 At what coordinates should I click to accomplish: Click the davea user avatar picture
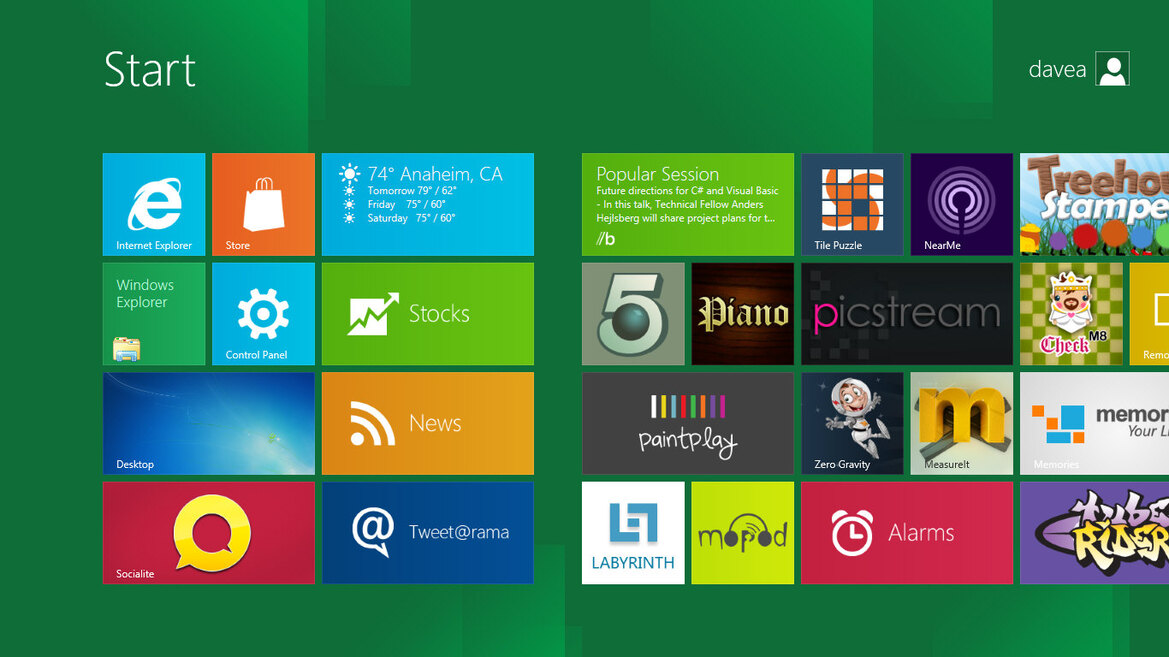(x=1112, y=69)
